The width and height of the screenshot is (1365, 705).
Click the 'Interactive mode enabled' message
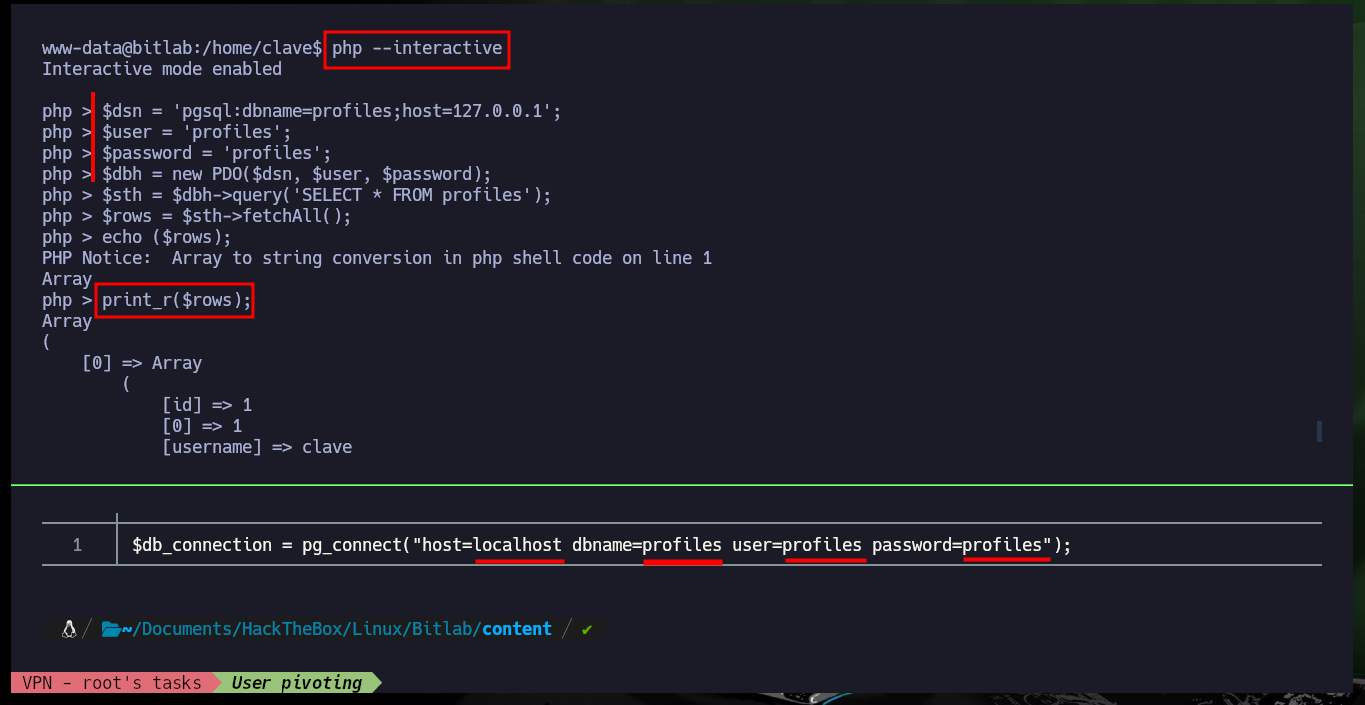[162, 69]
